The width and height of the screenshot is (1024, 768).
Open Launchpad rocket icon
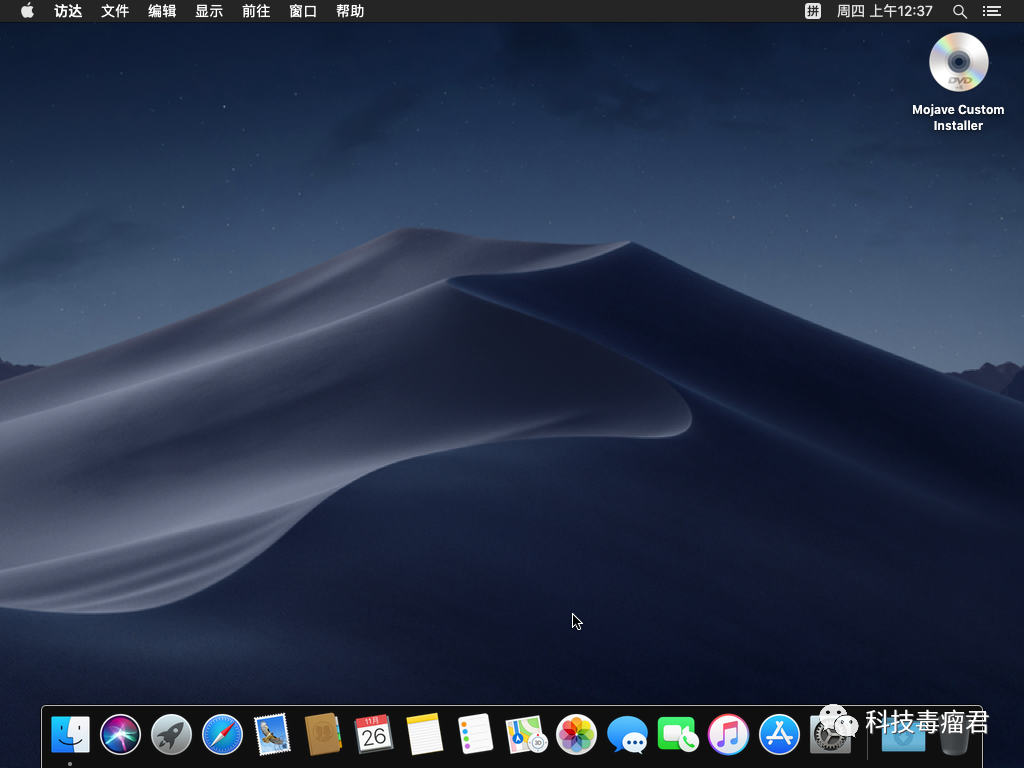[171, 735]
